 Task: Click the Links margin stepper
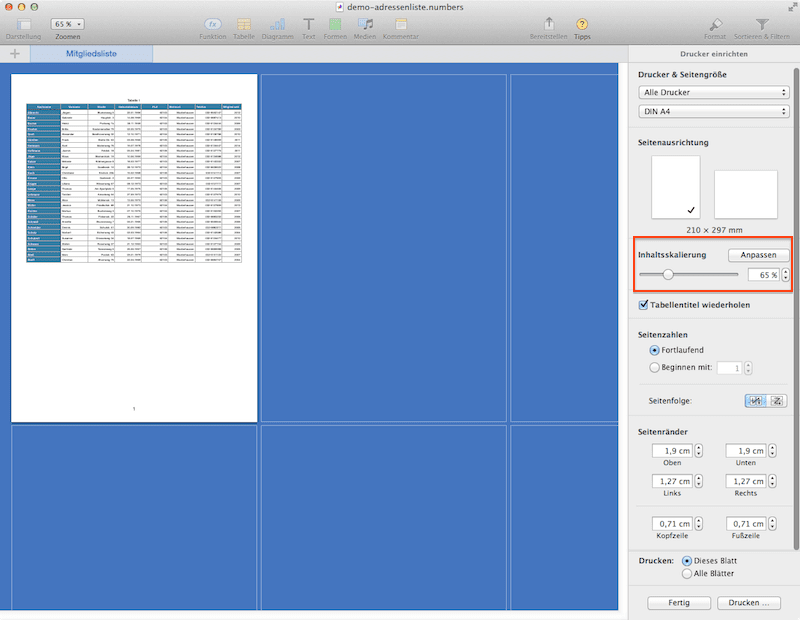[x=698, y=481]
